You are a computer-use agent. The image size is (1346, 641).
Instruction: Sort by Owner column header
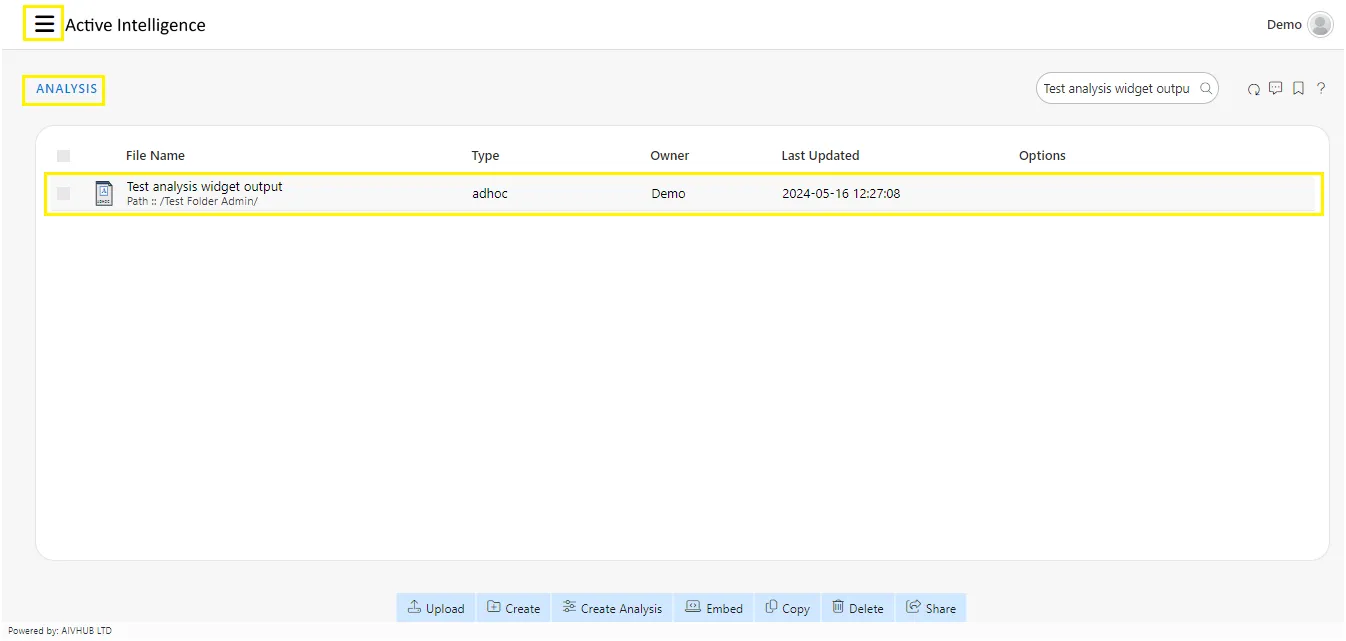[x=670, y=155]
